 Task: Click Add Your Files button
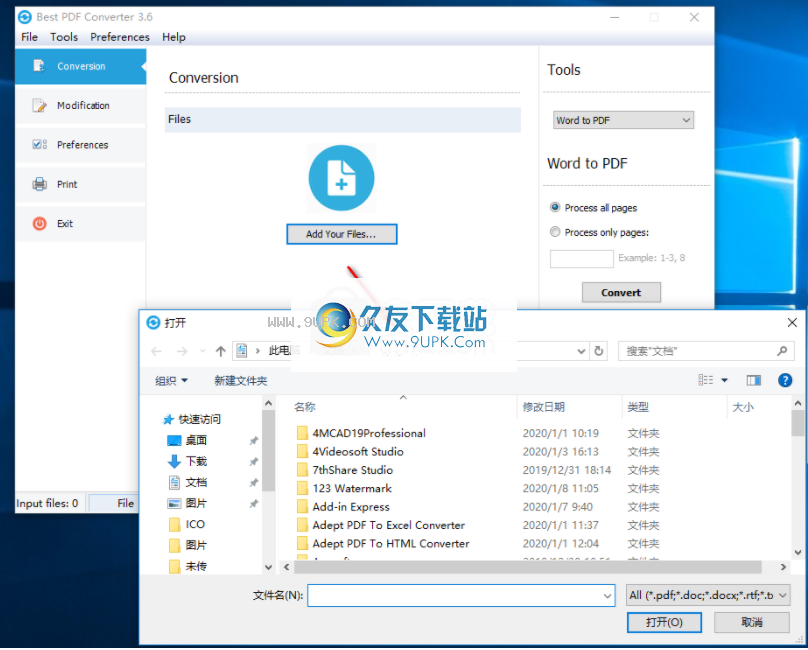click(342, 234)
